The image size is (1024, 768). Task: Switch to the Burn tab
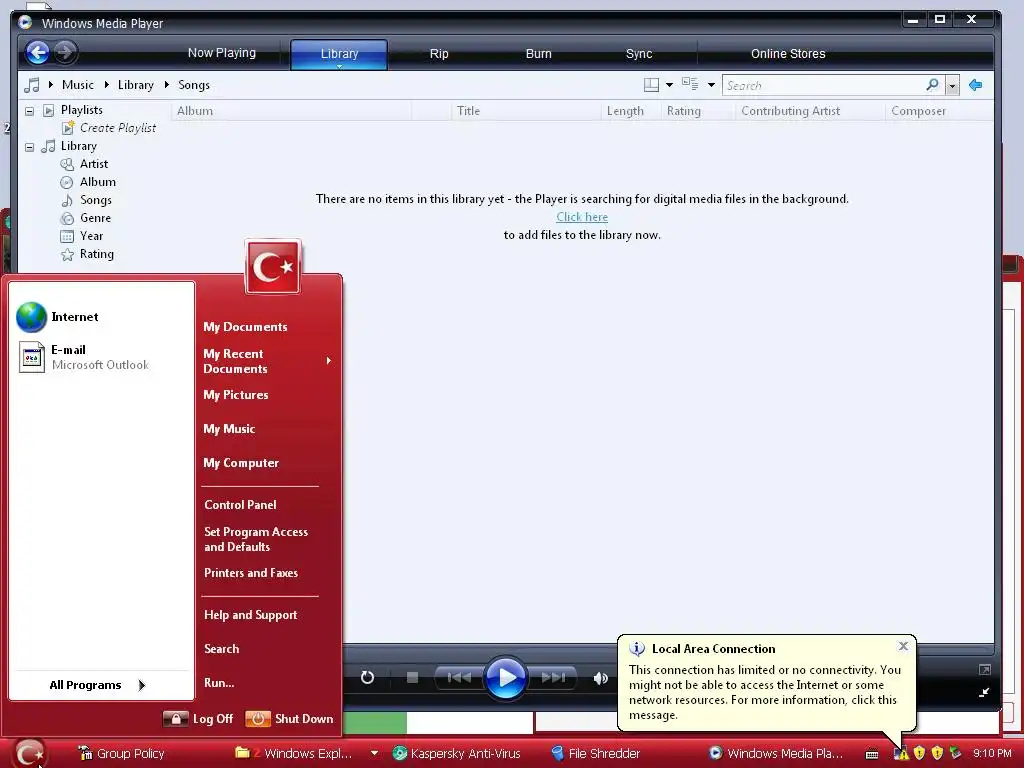pos(539,54)
